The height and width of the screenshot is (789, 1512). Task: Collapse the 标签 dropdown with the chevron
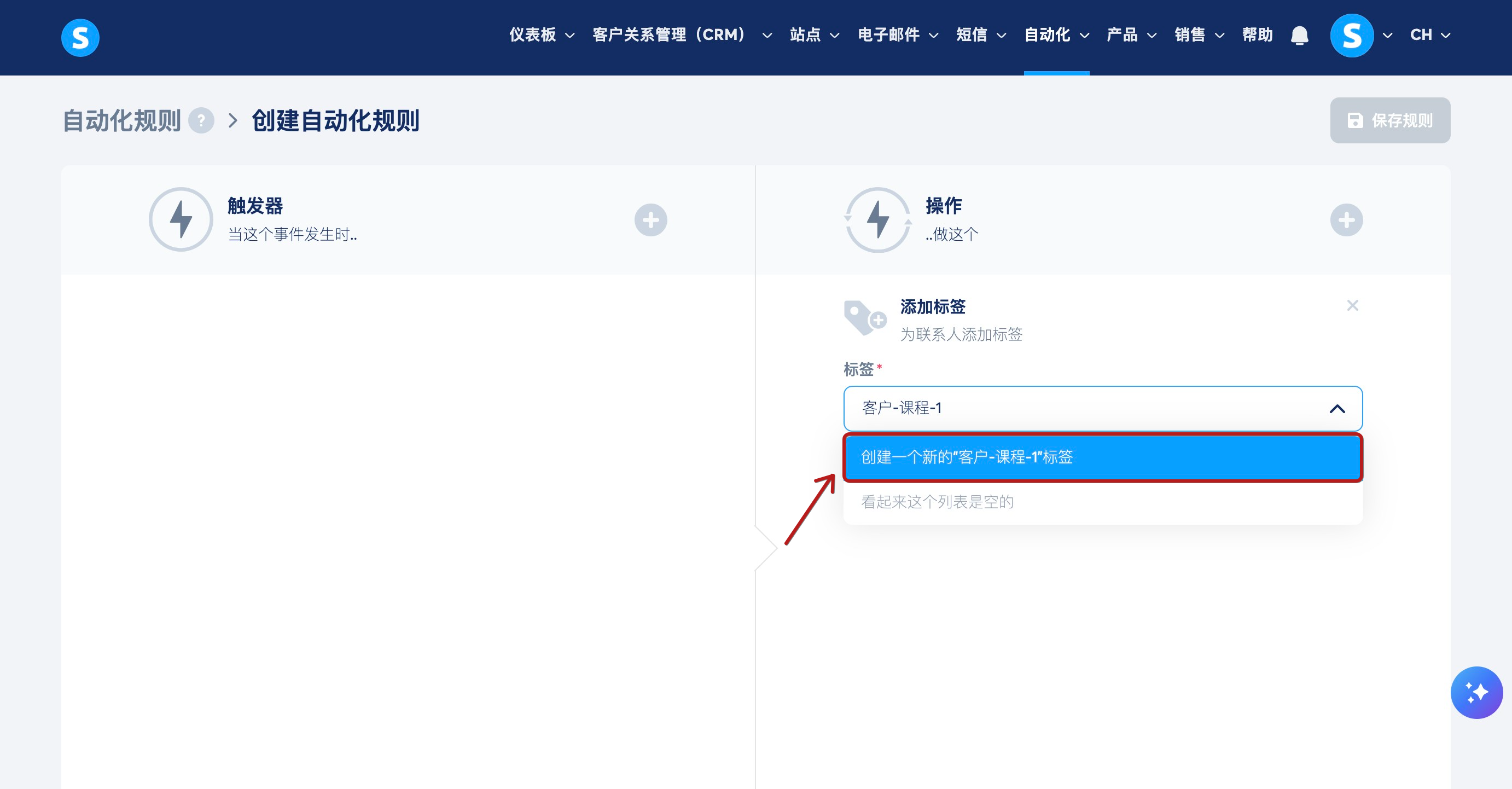tap(1337, 409)
